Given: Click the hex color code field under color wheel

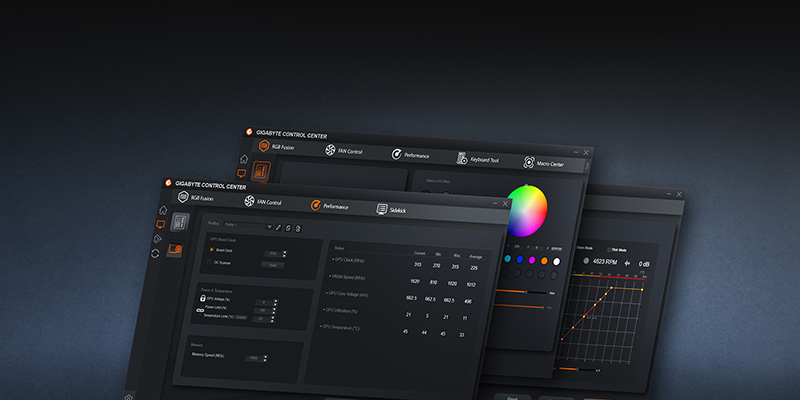Looking at the screenshot, I should 556,249.
